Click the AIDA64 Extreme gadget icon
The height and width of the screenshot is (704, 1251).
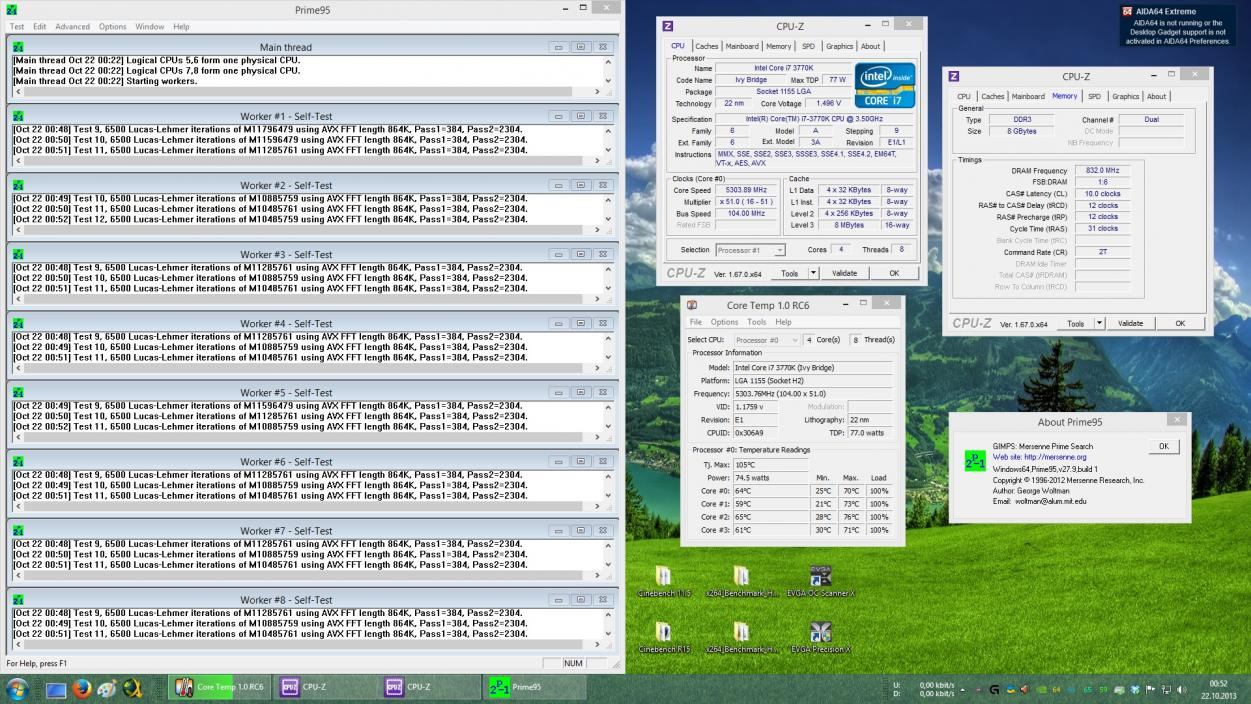(1127, 11)
